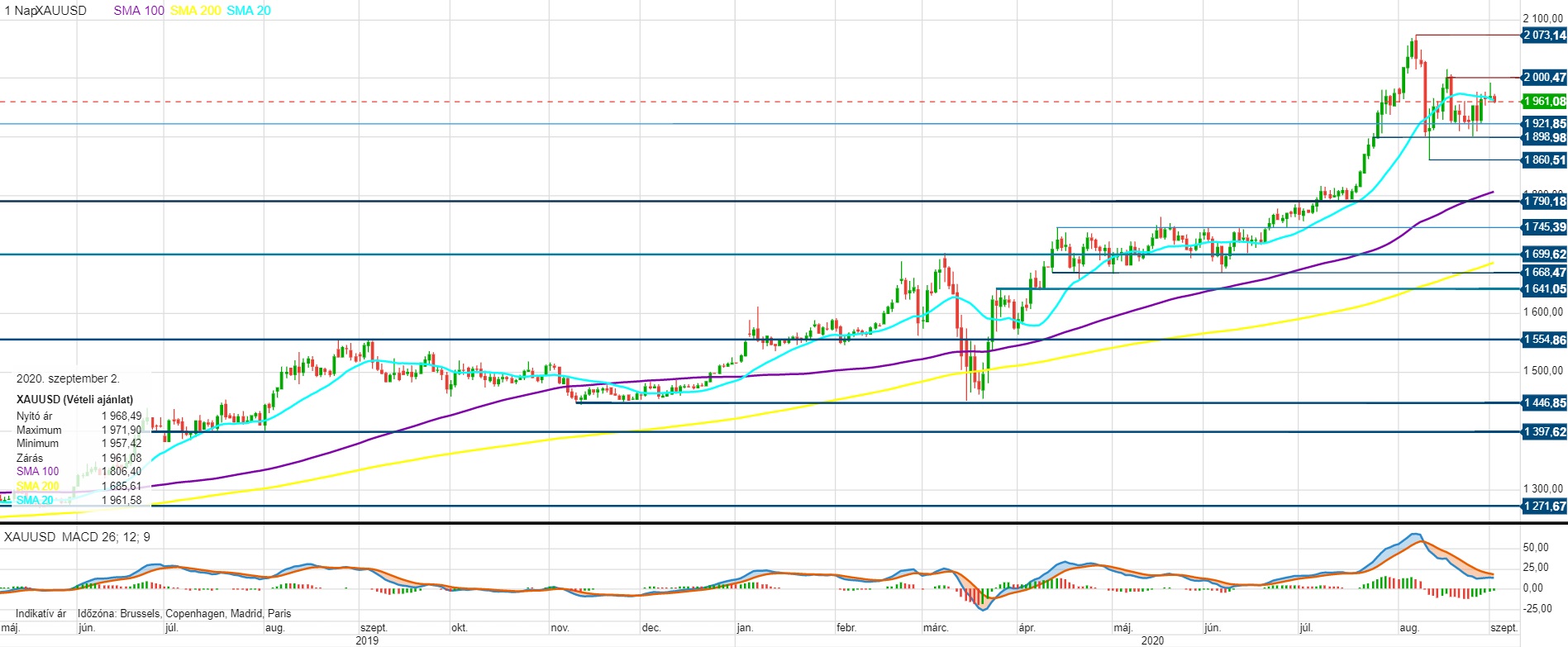
Task: Select the 1 554,86 price level label
Action: tap(1545, 340)
